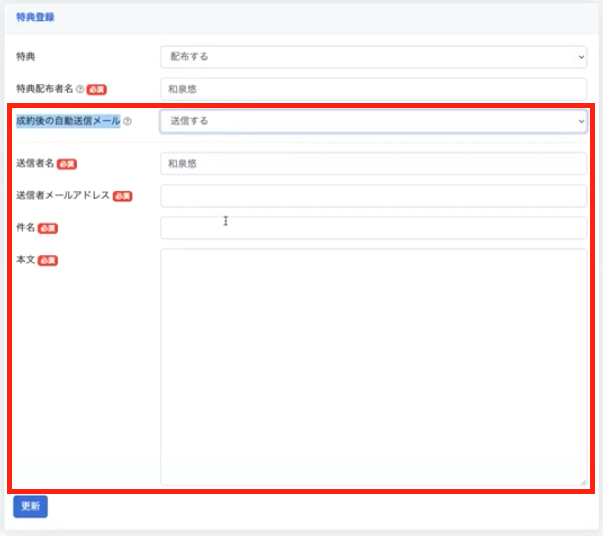Focus the 送信者名 field containing 和泉悠

(373, 163)
